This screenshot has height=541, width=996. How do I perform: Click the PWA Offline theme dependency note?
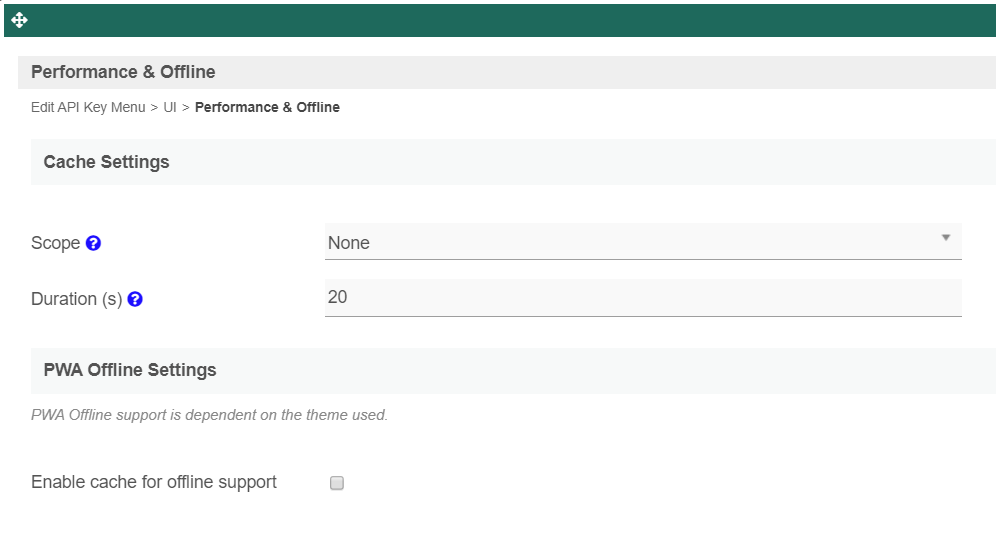209,415
